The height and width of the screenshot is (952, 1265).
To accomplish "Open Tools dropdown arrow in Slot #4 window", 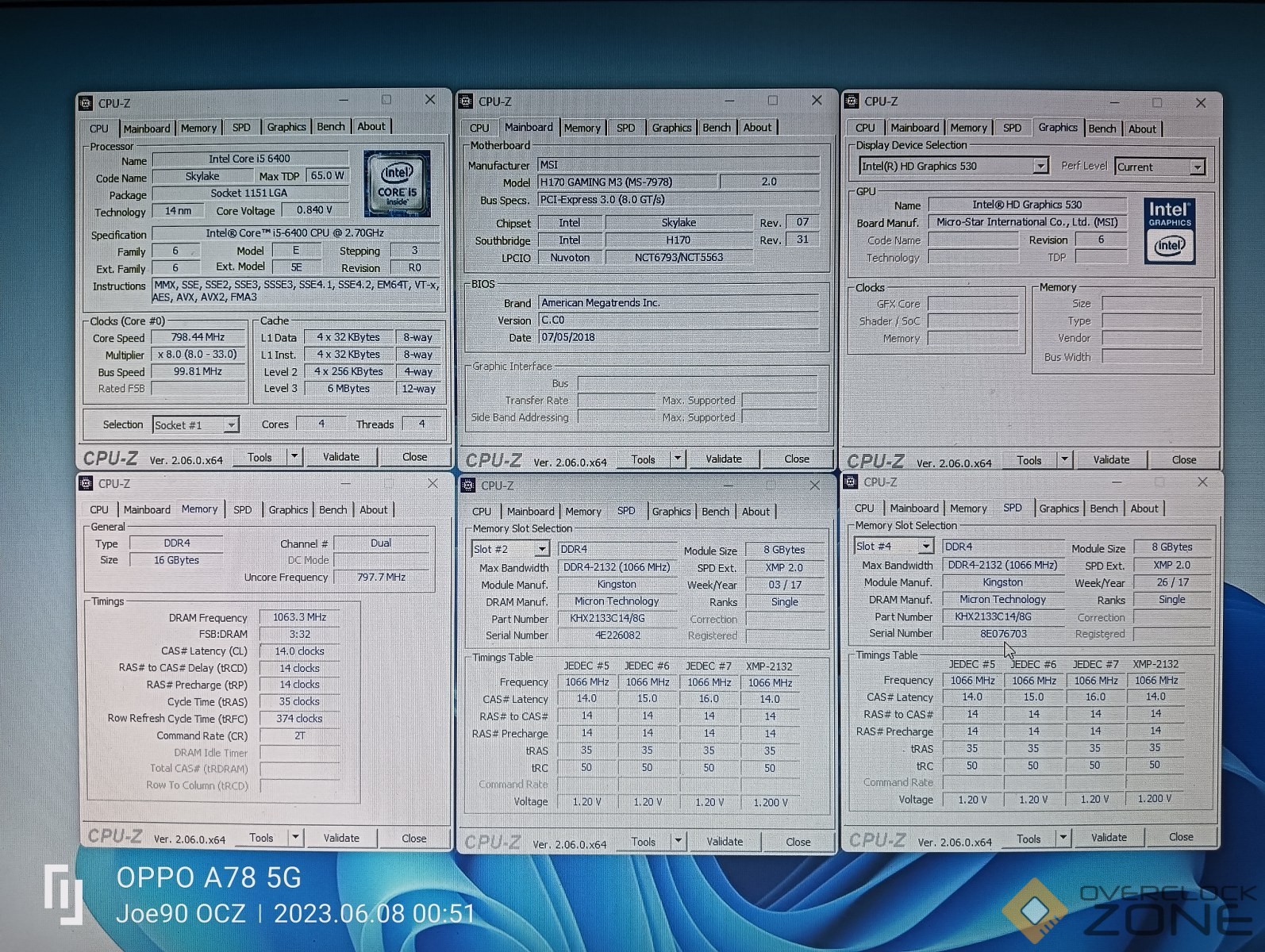I will [x=1063, y=838].
